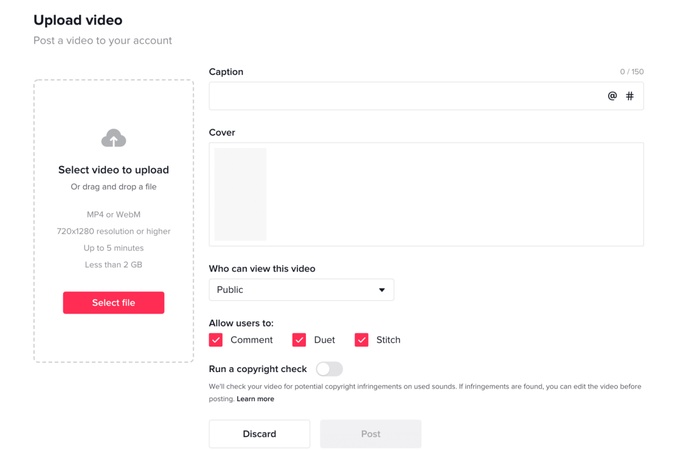Viewport: 678px width, 450px height.
Task: Open the Public visibility dropdown
Action: (x=300, y=290)
